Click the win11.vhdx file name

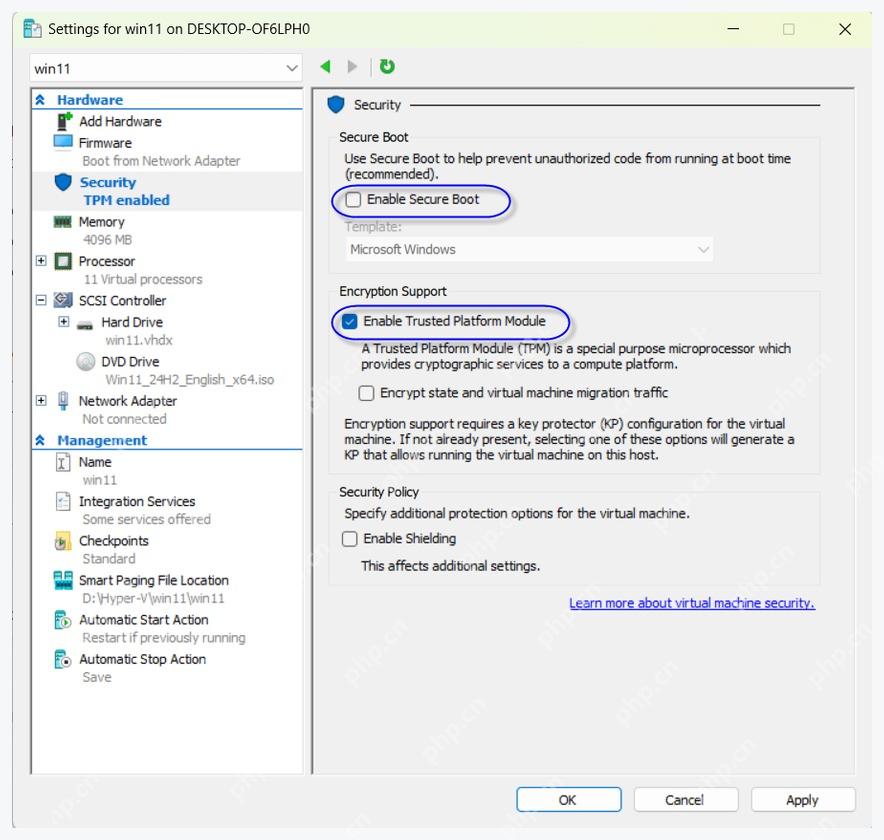(139, 341)
